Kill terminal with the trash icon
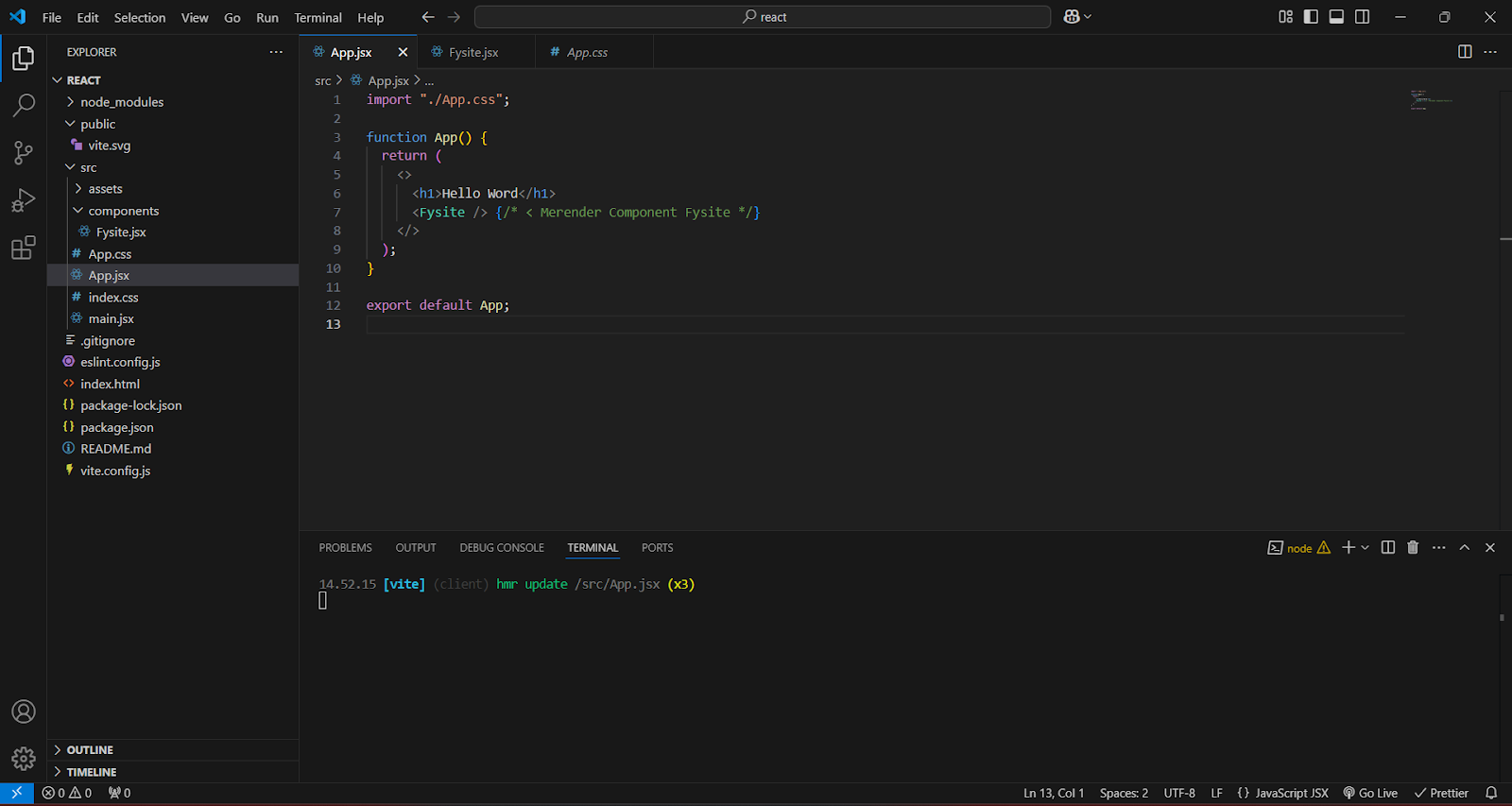The image size is (1512, 806). tap(1413, 548)
